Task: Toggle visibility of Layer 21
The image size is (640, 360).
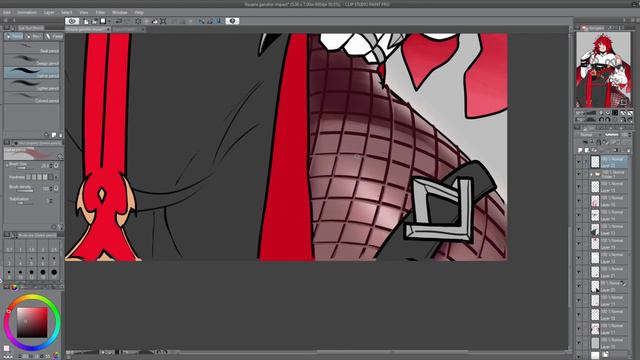Action: point(579,272)
